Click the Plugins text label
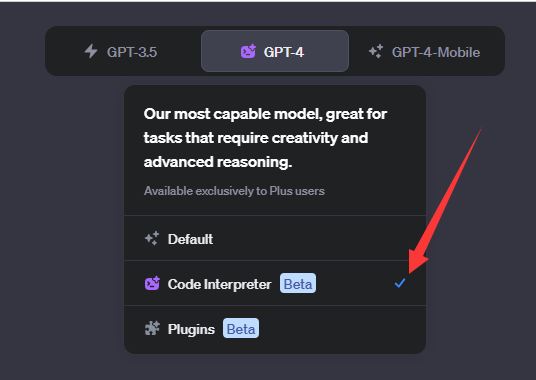This screenshot has height=380, width=536. tap(191, 329)
